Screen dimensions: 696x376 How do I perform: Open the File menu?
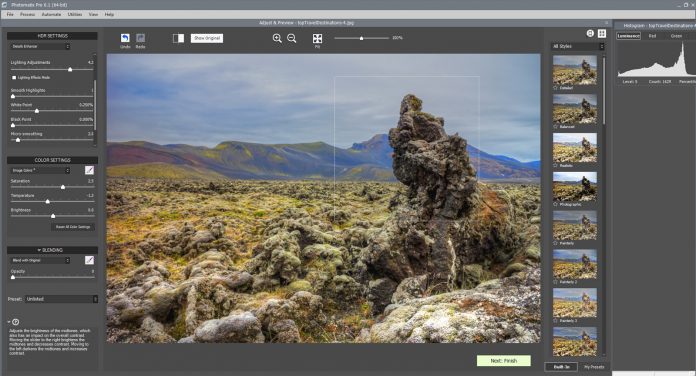(10, 14)
